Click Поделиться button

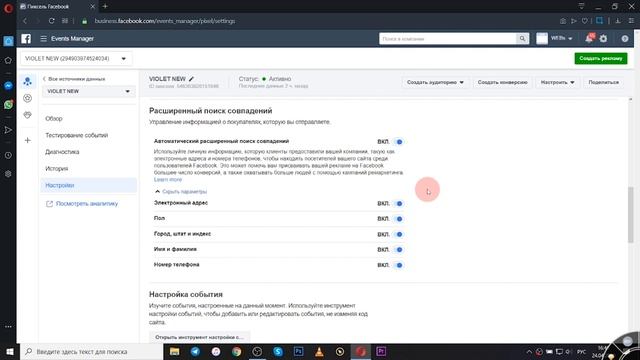603,82
